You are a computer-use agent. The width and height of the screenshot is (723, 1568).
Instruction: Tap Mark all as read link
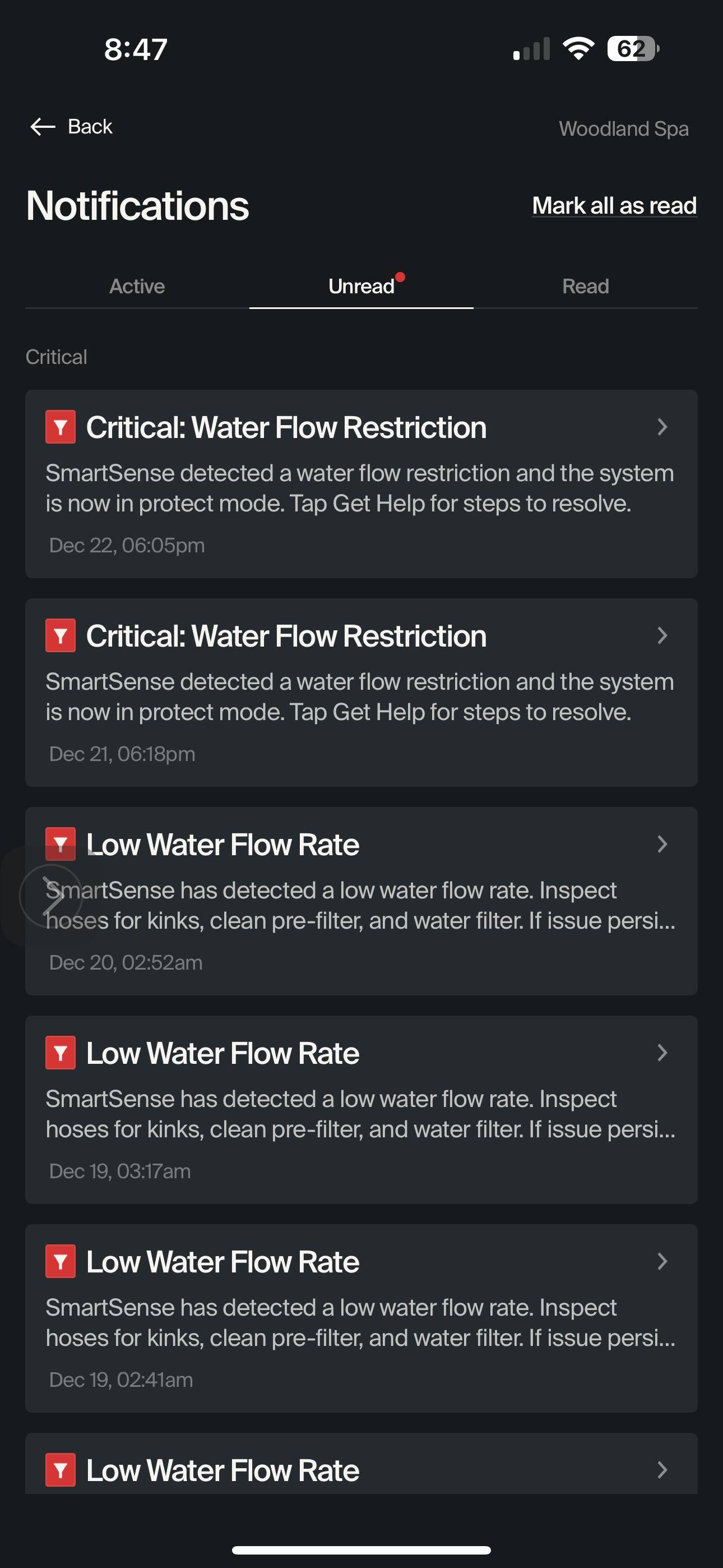point(614,206)
